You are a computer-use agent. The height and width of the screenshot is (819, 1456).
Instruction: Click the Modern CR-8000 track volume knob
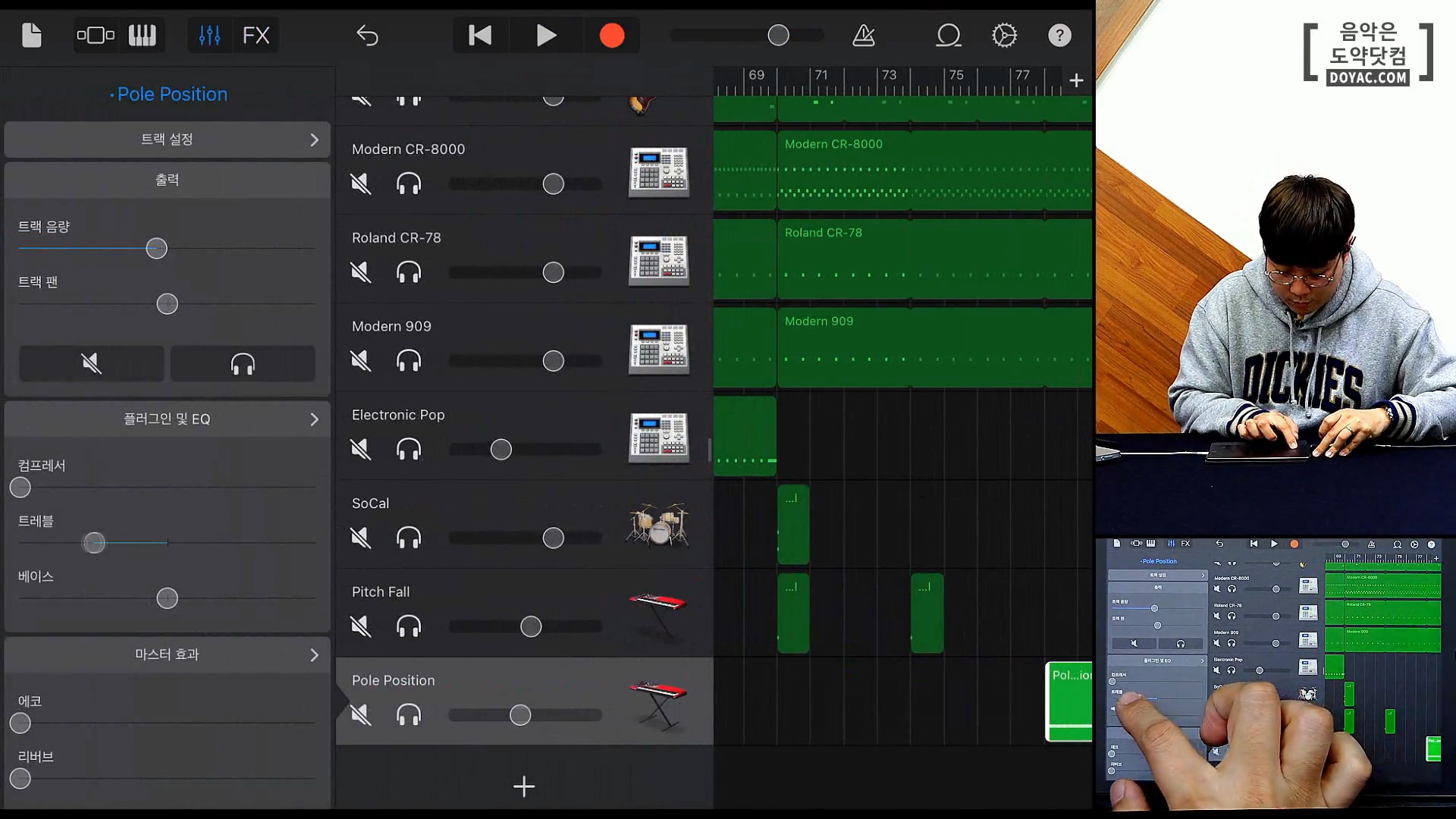coord(554,184)
